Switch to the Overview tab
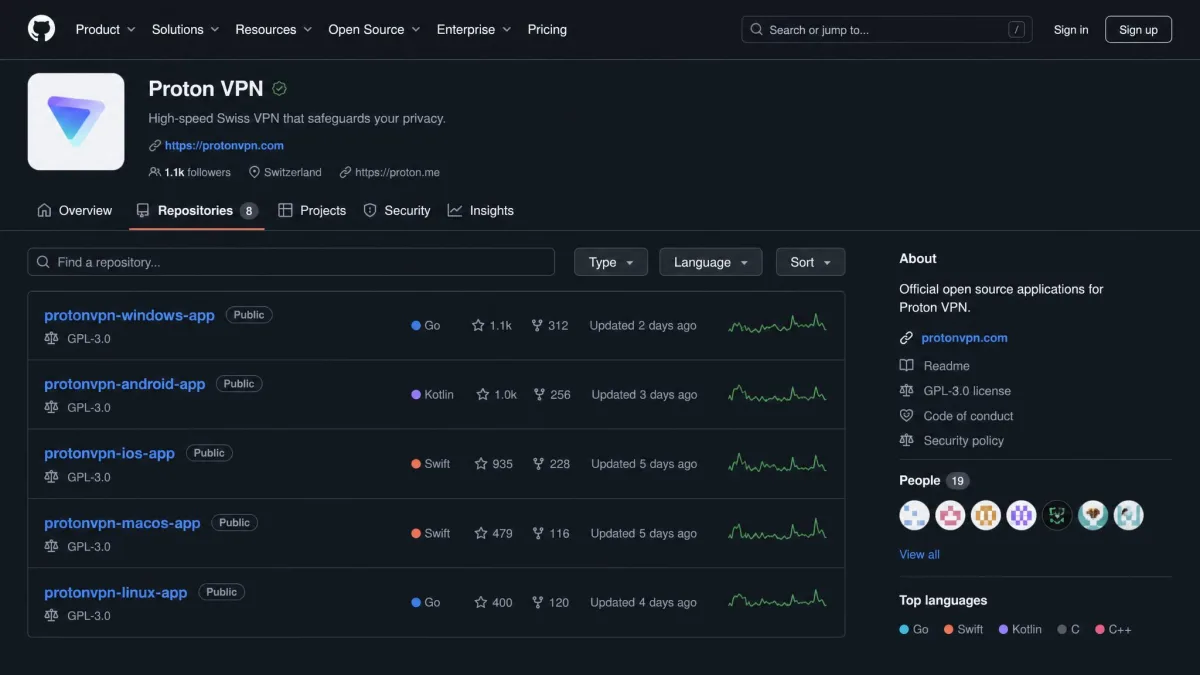 (x=75, y=211)
